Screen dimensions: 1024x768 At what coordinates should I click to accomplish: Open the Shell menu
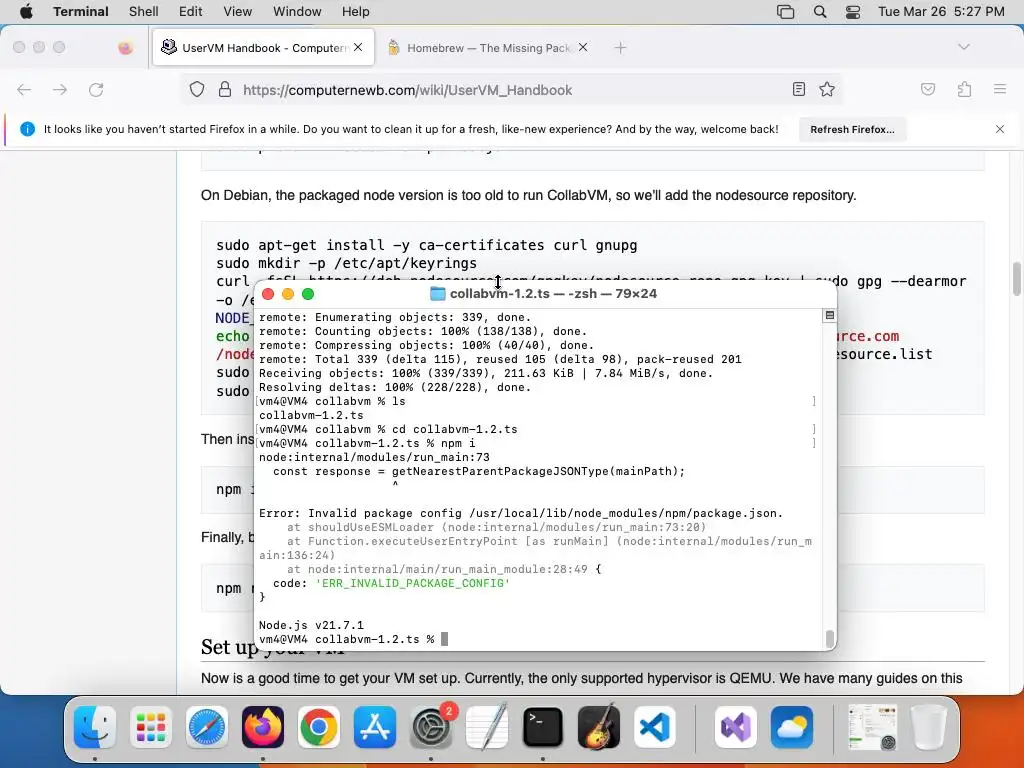point(144,12)
